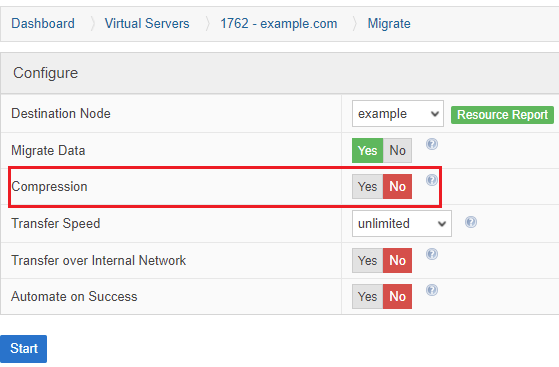This screenshot has width=559, height=367.
Task: Open help icon for Compression
Action: click(x=432, y=180)
